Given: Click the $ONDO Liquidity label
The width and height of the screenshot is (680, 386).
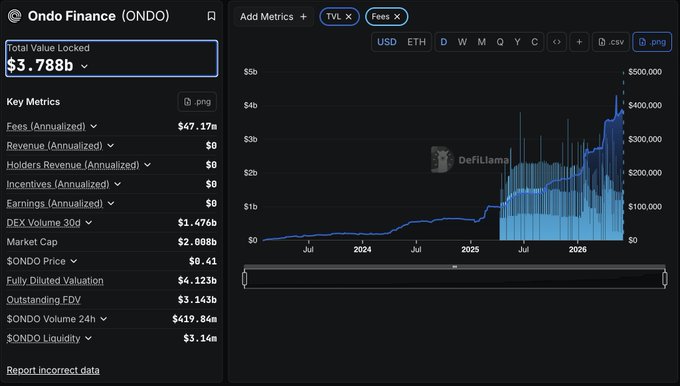Looking at the screenshot, I should pyautogui.click(x=43, y=338).
